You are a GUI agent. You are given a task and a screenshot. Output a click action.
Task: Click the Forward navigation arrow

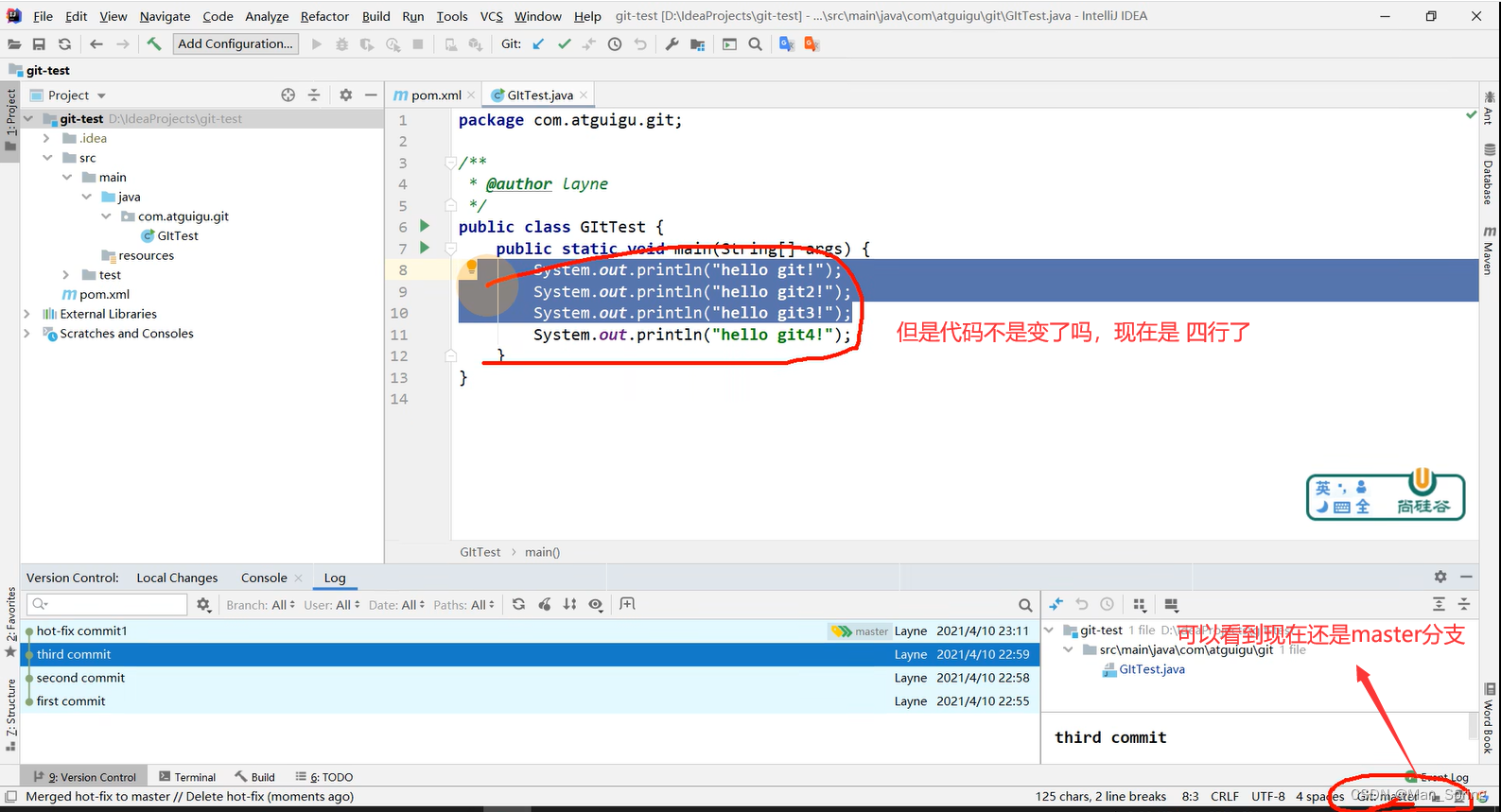point(123,44)
